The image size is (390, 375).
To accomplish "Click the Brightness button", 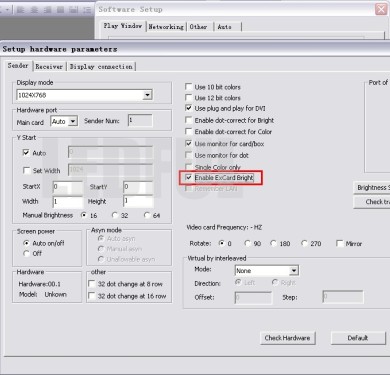I will (372, 188).
